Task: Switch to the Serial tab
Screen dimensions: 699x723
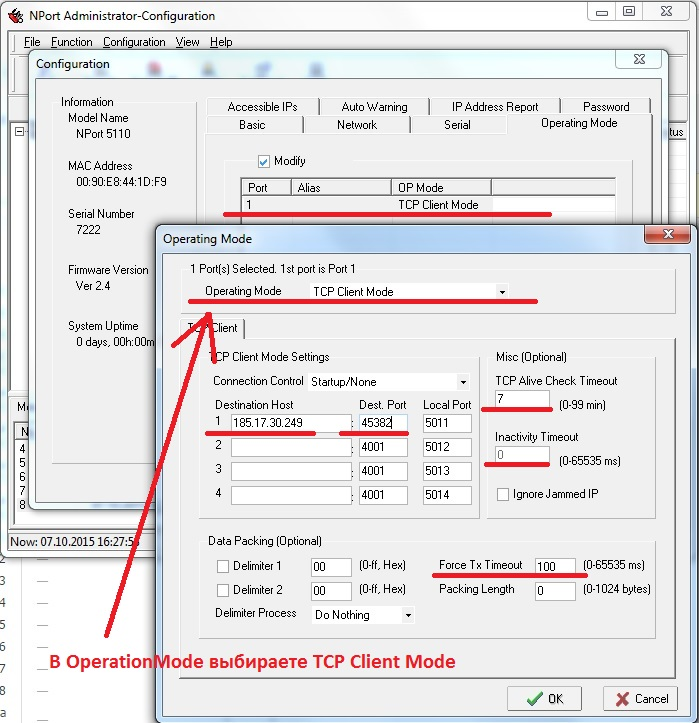Action: click(x=457, y=125)
